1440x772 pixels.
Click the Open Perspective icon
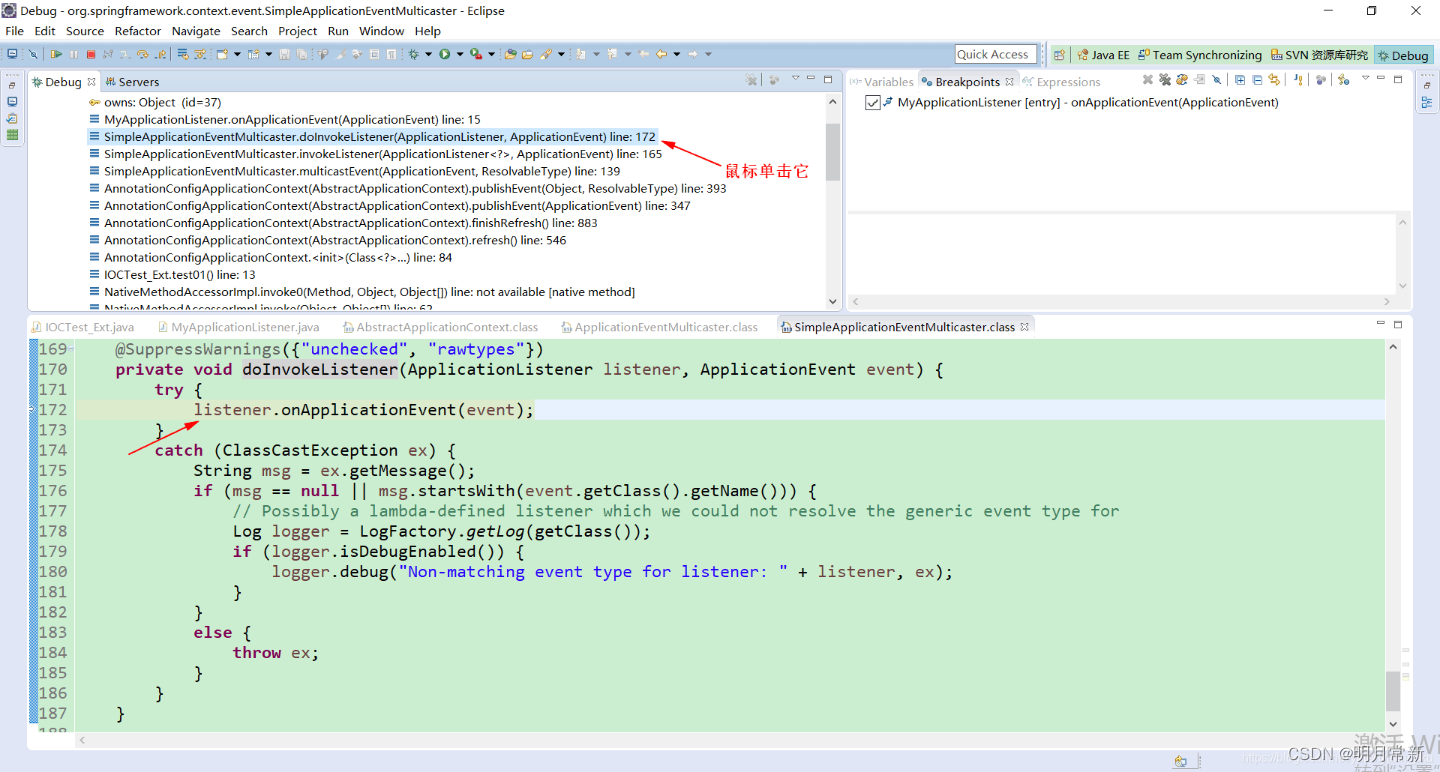click(1059, 55)
